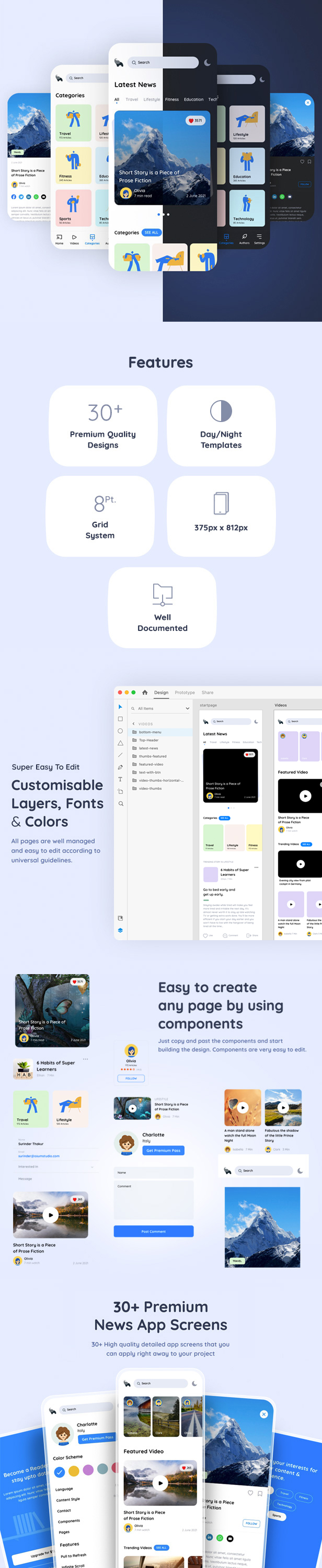Select the bottom-menu layer folder

[149, 732]
